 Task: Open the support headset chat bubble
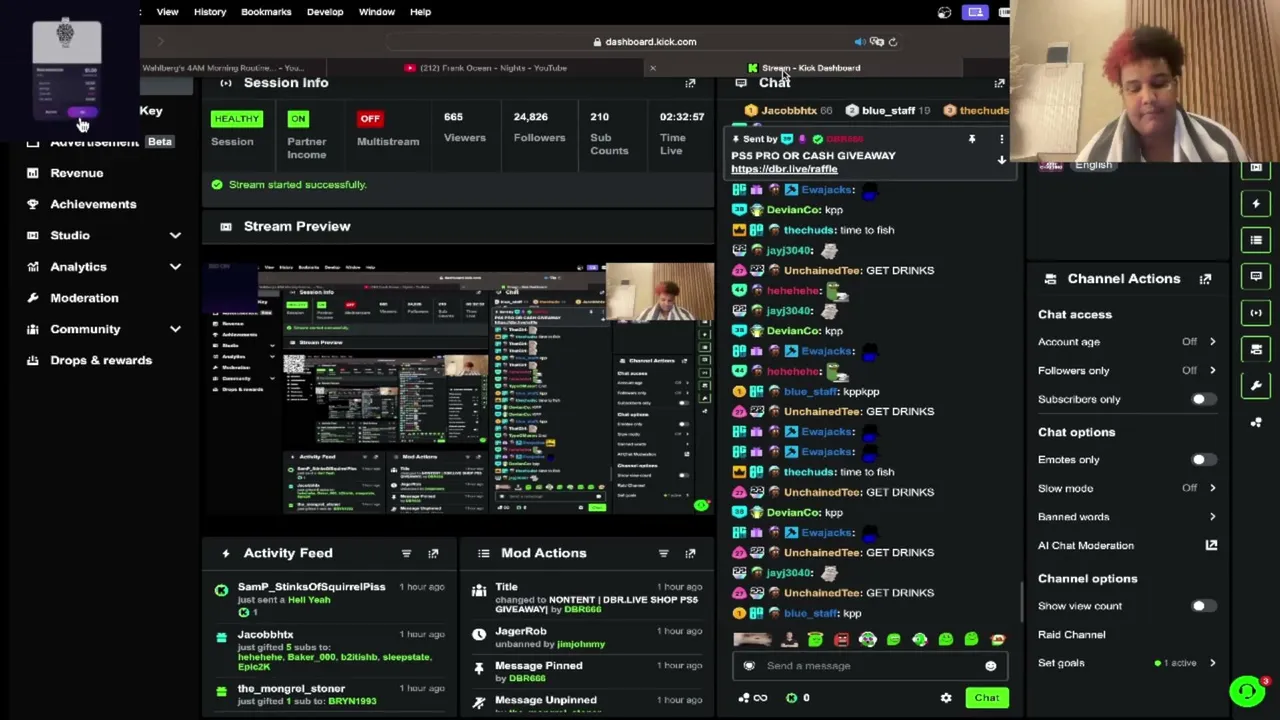point(1246,691)
